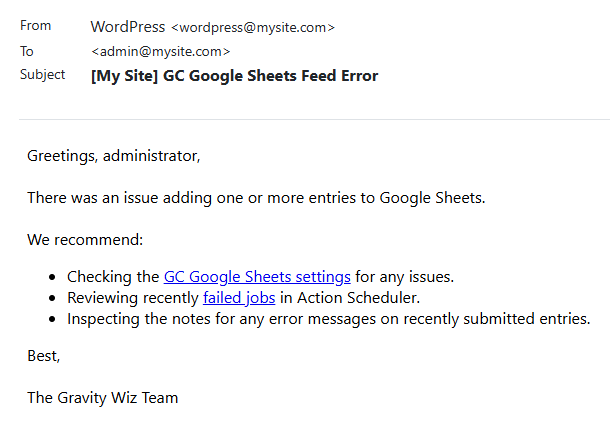
Task: Click the From label
Action: tap(35, 26)
